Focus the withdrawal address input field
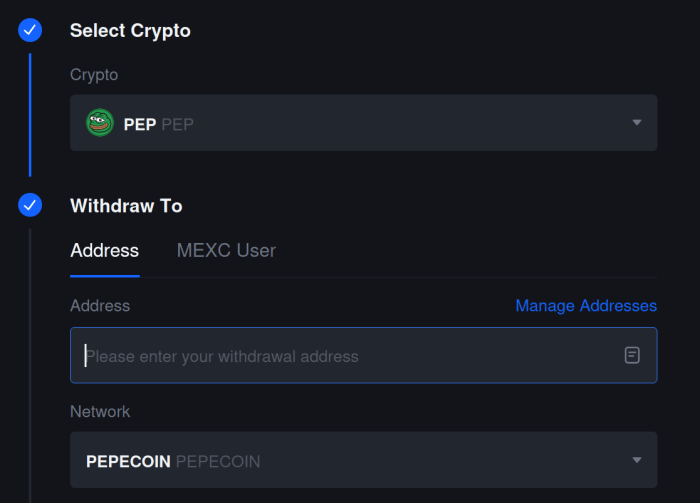The height and width of the screenshot is (503, 700). click(340, 355)
